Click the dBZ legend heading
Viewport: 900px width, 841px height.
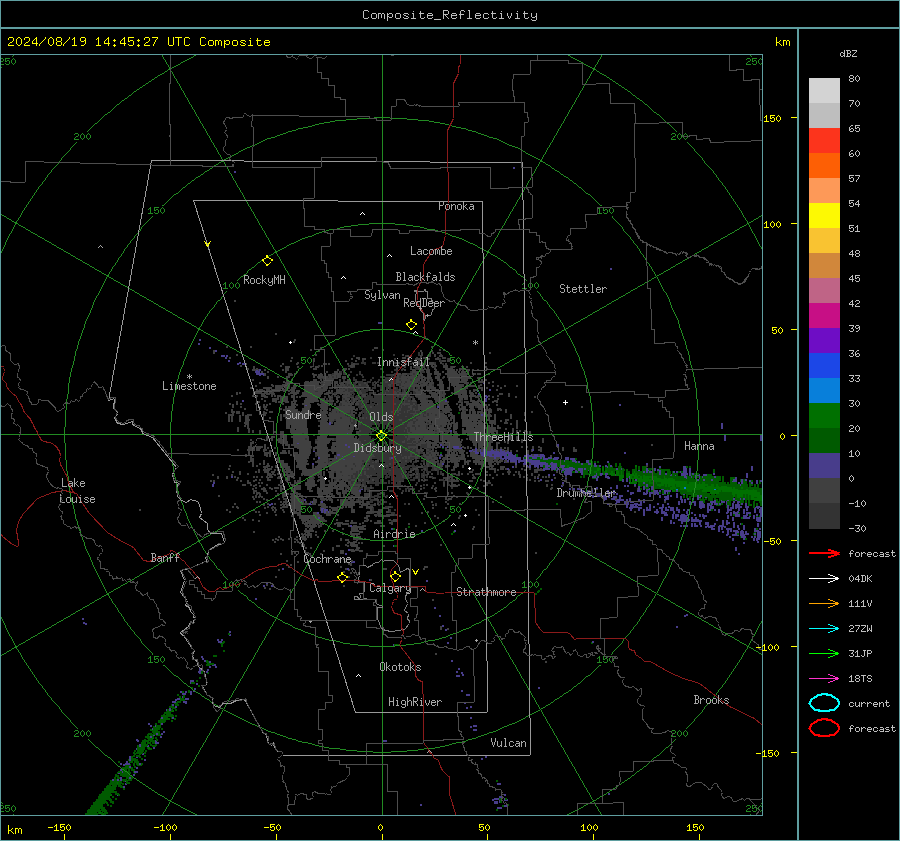(x=848, y=53)
